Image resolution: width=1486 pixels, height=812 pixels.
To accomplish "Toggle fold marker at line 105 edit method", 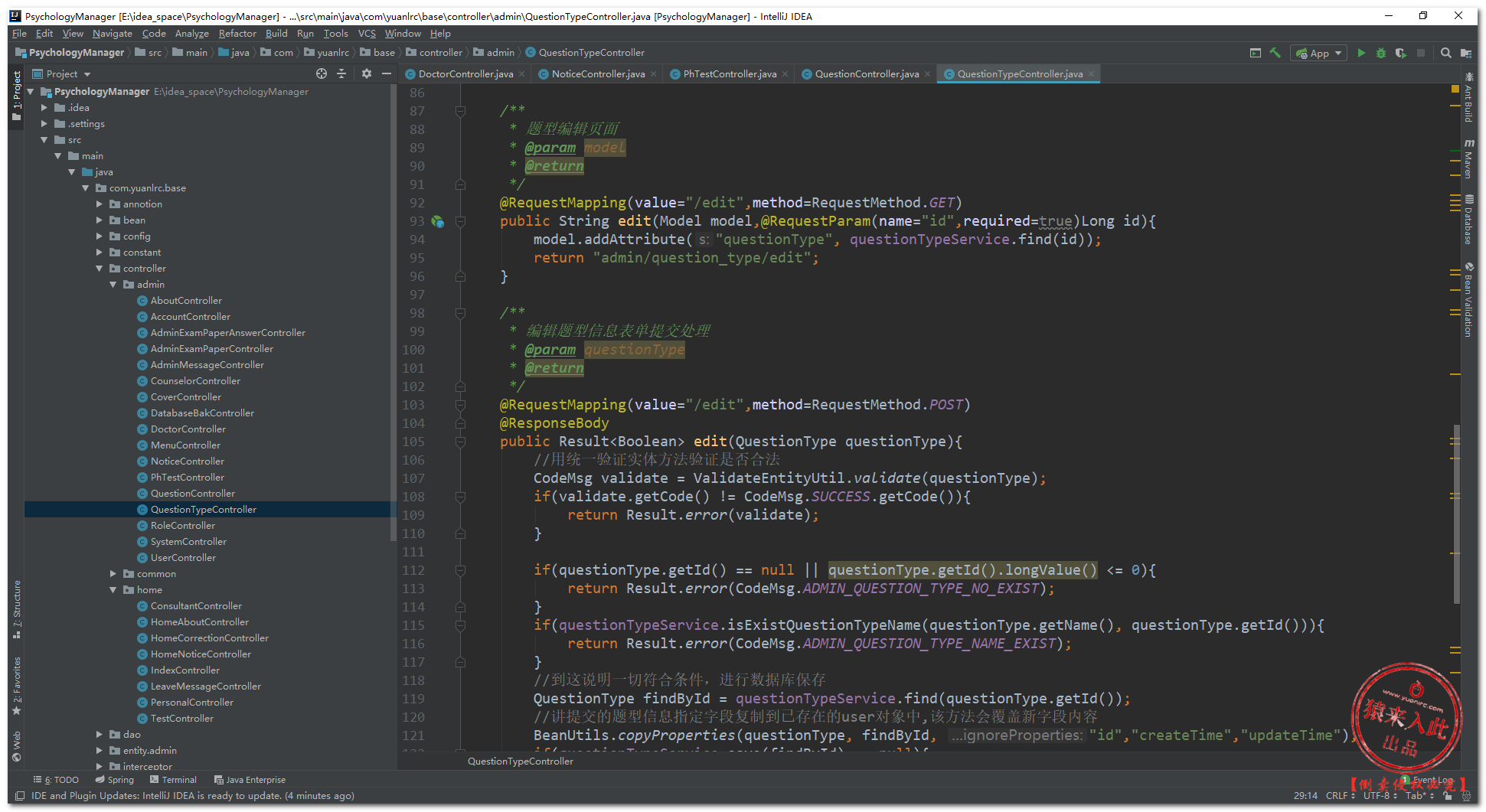I will [460, 442].
